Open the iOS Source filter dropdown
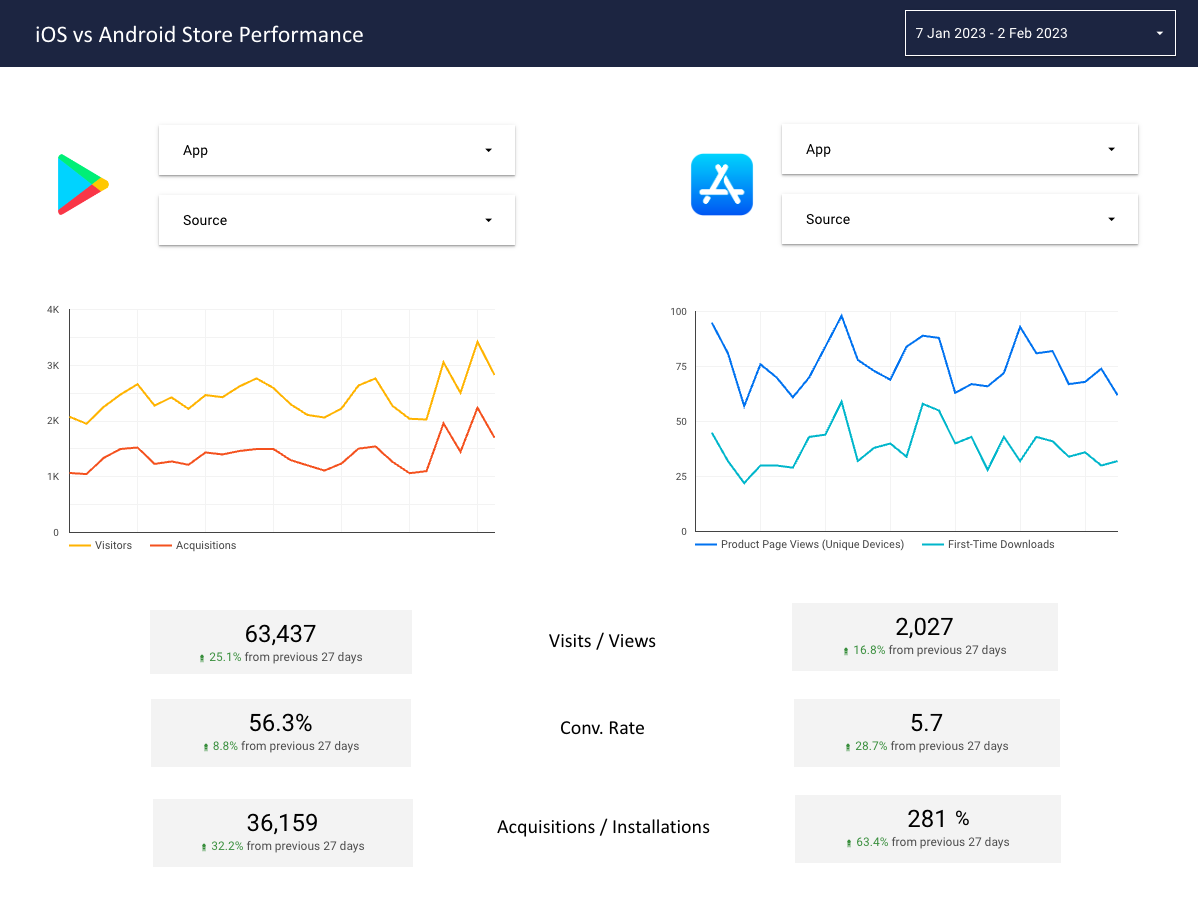The width and height of the screenshot is (1198, 923). click(x=960, y=219)
